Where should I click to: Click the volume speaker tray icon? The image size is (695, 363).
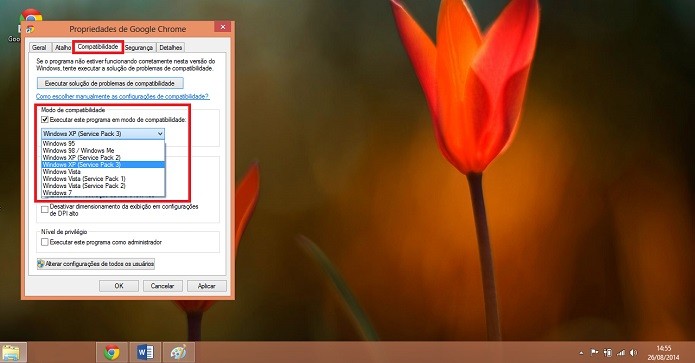coord(634,353)
